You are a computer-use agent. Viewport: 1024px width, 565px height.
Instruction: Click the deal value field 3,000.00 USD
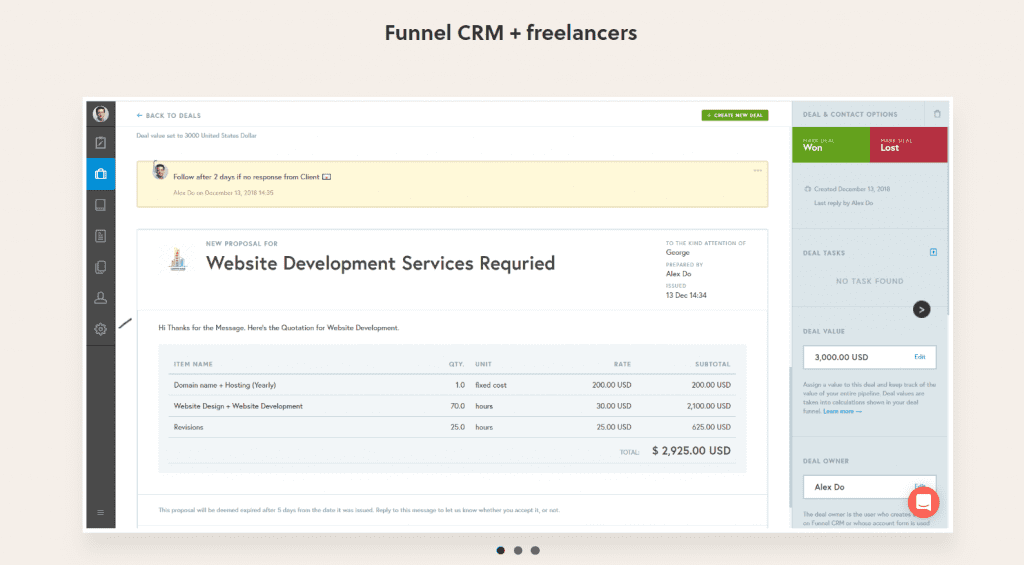(x=869, y=357)
